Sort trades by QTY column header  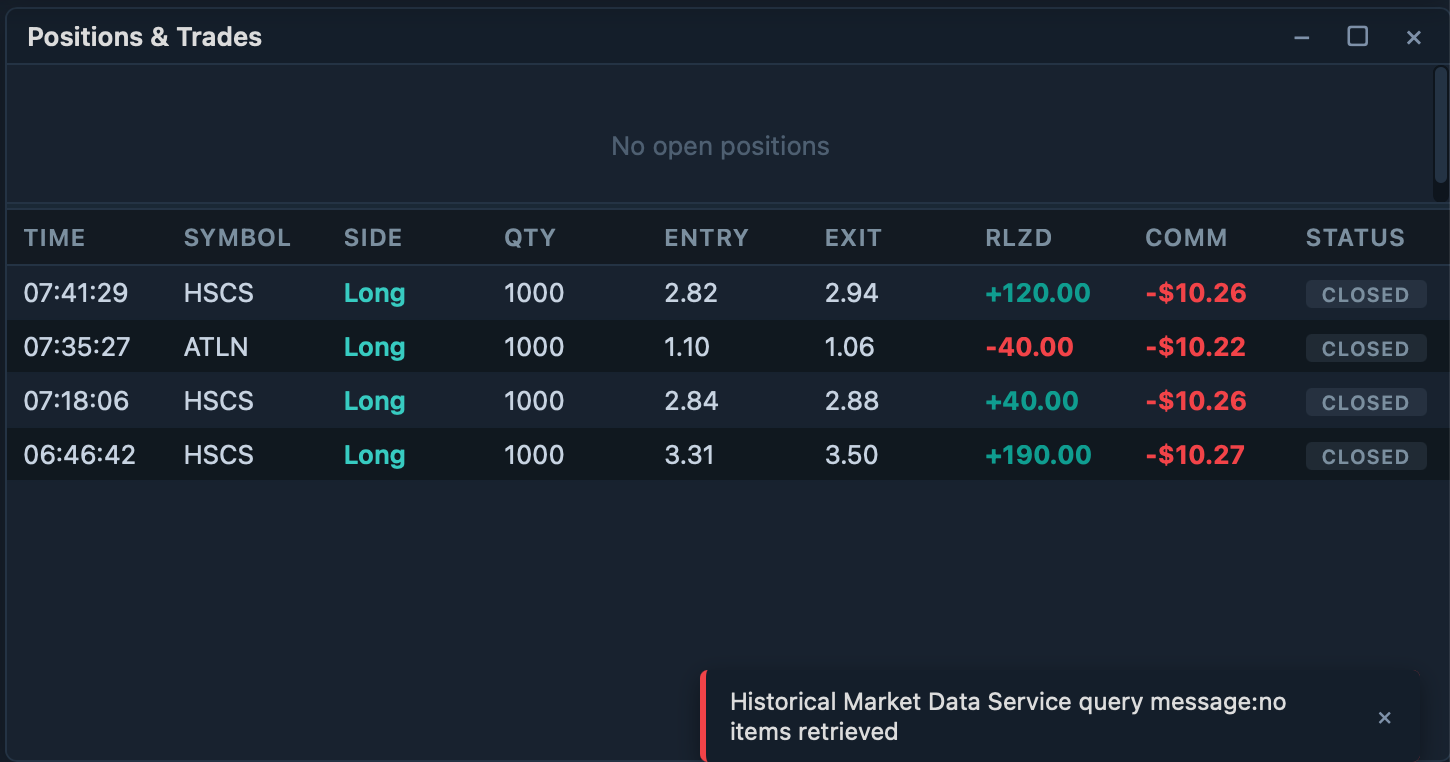click(x=530, y=238)
